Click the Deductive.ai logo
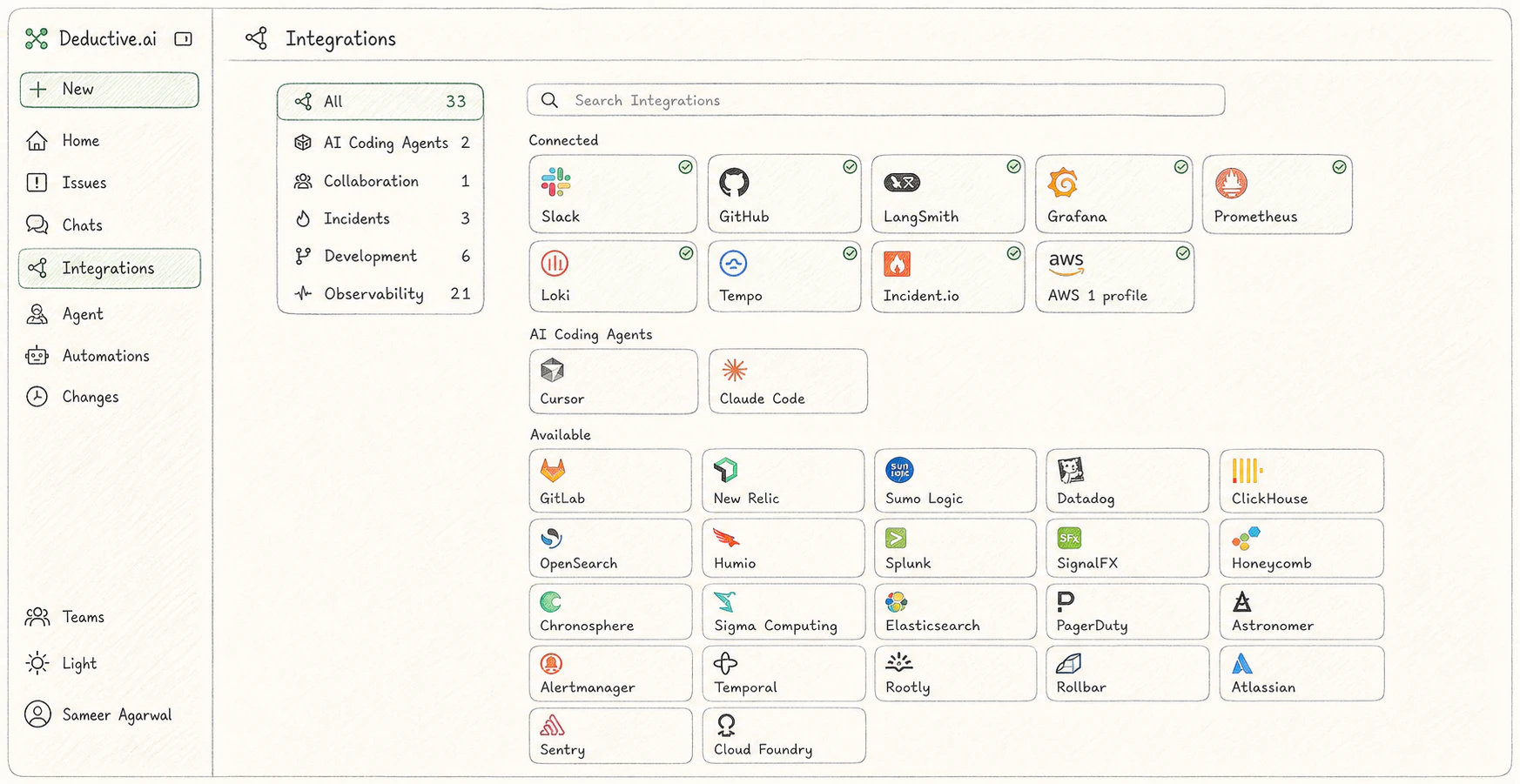This screenshot has height=784, width=1520. (x=37, y=38)
